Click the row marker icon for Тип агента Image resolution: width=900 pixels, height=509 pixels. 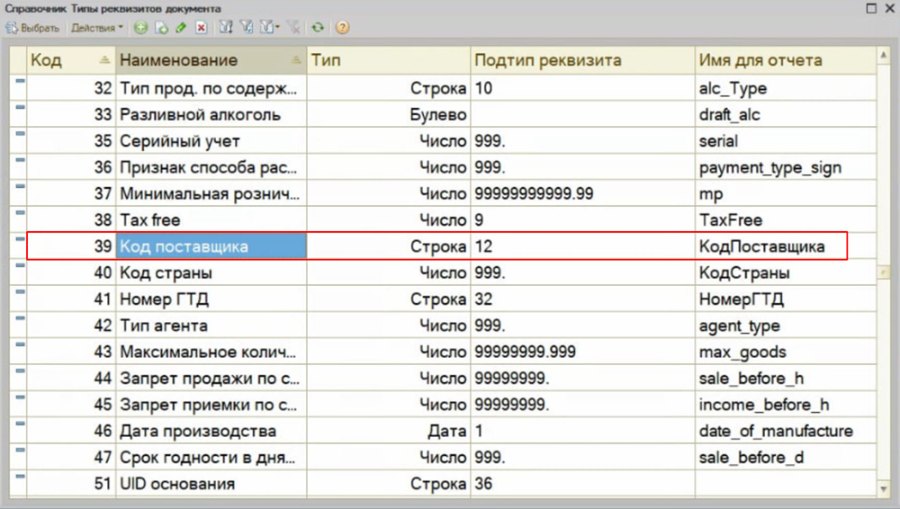pyautogui.click(x=19, y=318)
